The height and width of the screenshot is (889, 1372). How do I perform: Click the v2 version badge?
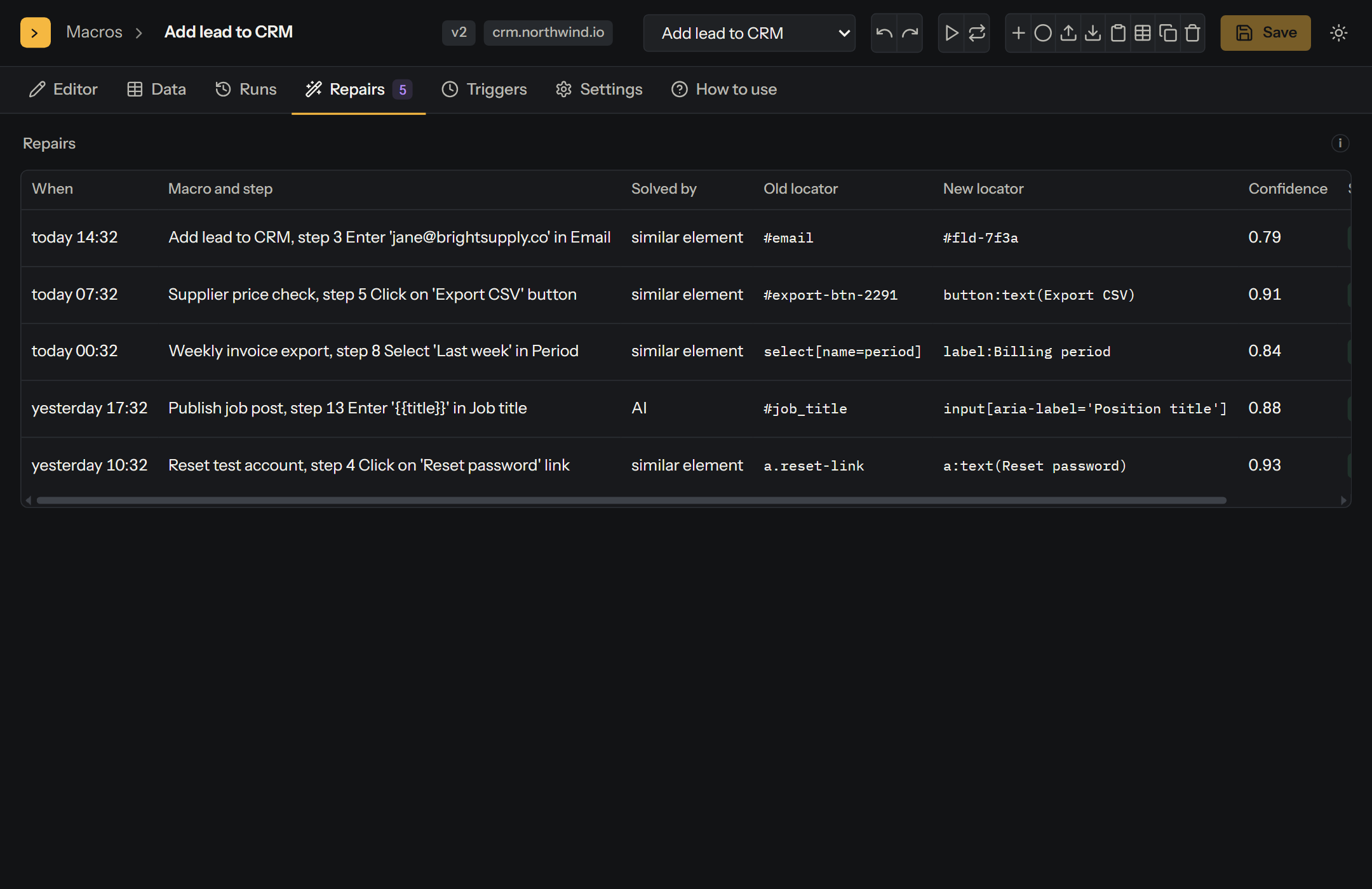click(x=459, y=32)
